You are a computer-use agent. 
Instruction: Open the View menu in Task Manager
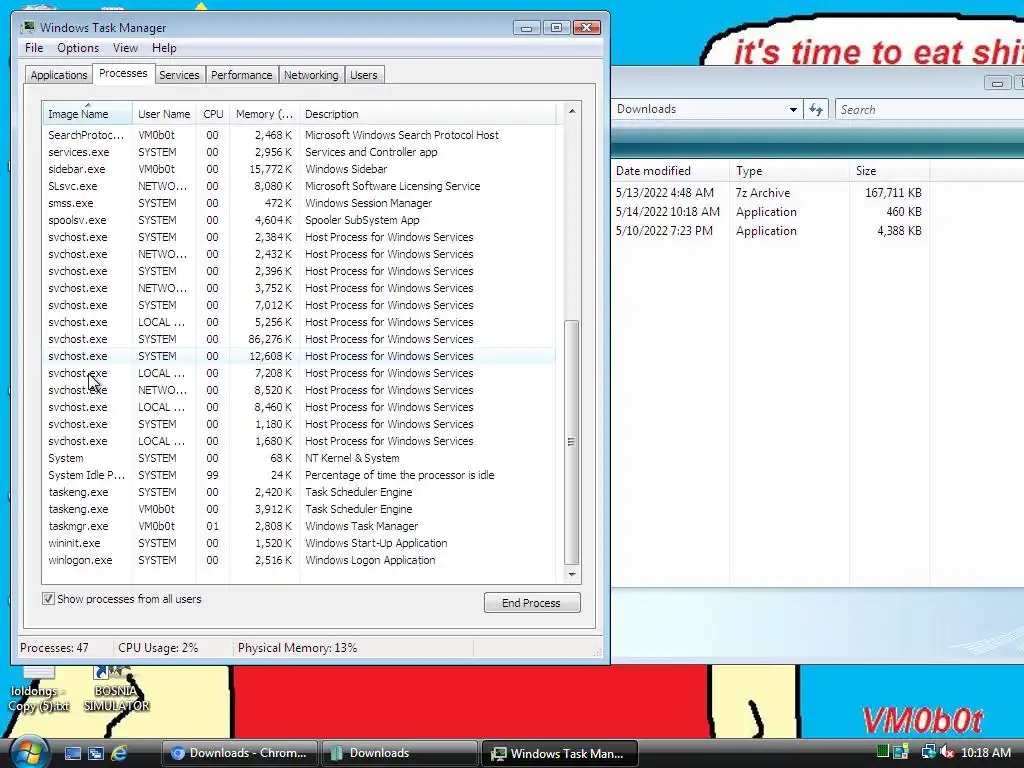pos(125,48)
